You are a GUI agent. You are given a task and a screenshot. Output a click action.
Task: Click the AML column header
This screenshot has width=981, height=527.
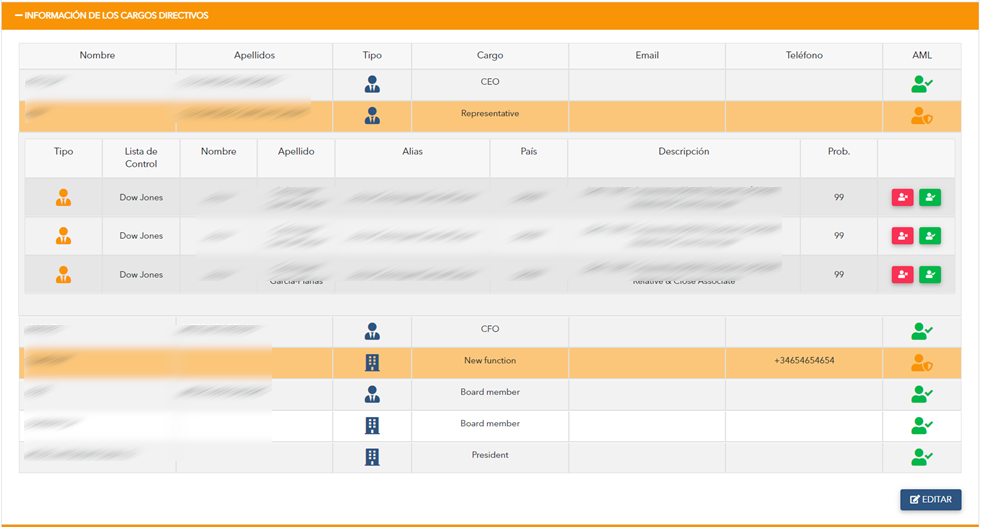[922, 56]
